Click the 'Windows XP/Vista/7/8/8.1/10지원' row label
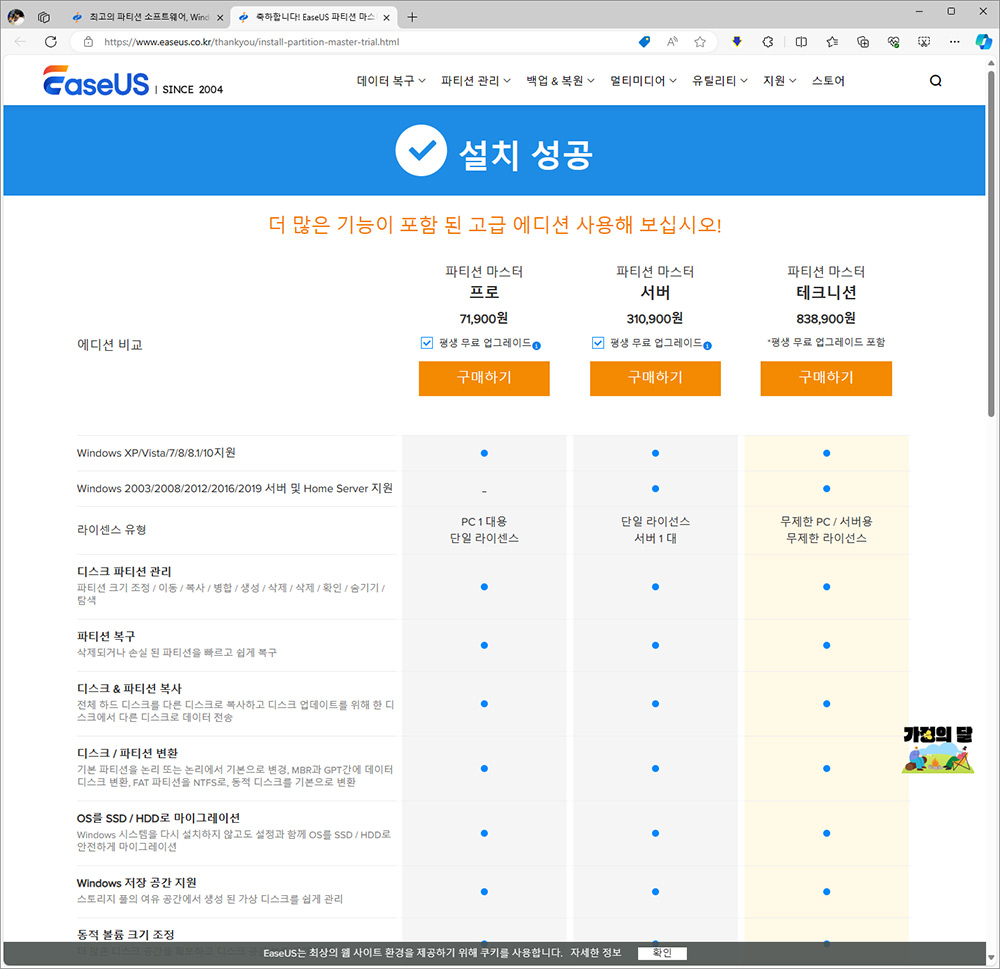Image resolution: width=1000 pixels, height=969 pixels. pyautogui.click(x=156, y=453)
